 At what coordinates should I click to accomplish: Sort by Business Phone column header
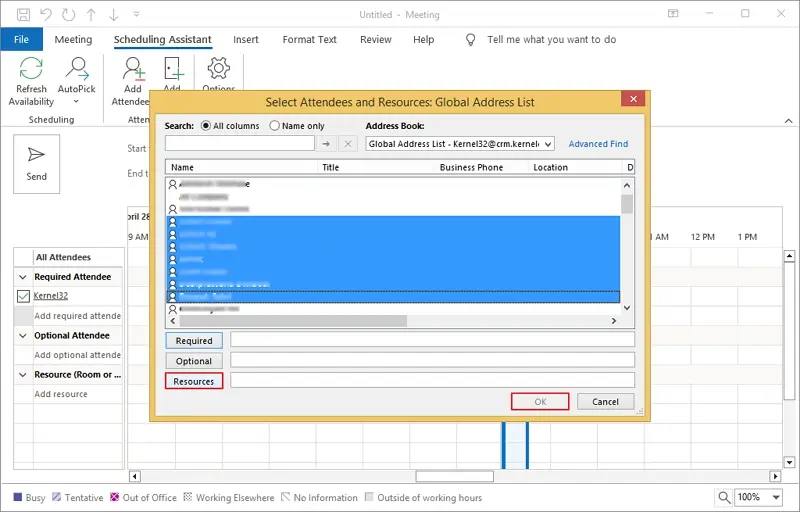pyautogui.click(x=482, y=167)
